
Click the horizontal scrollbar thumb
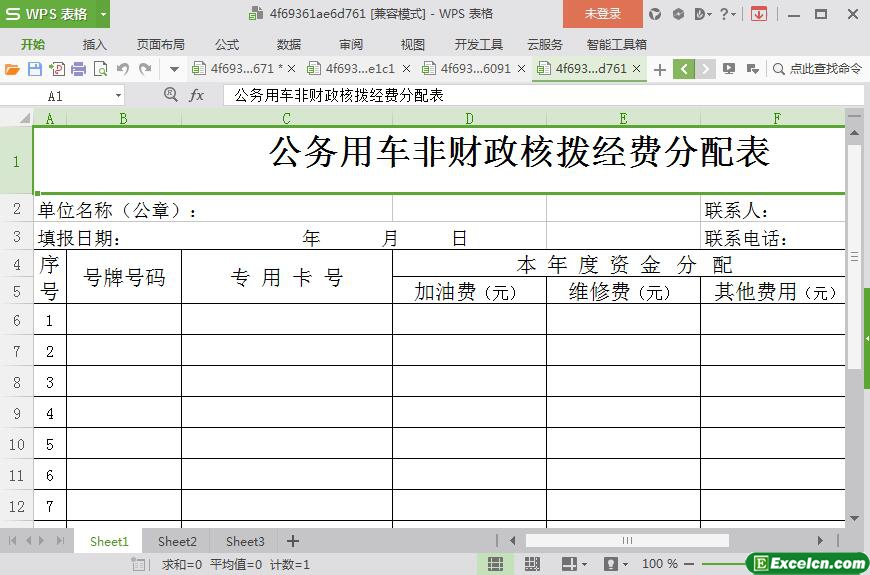627,541
